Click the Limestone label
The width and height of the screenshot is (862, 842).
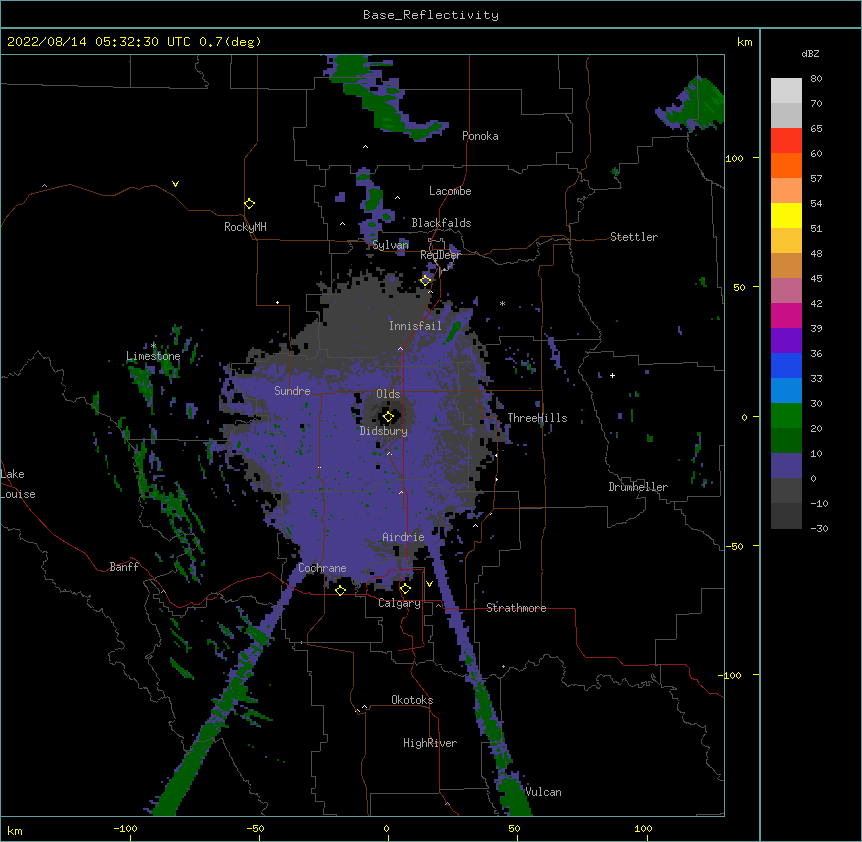tap(153, 356)
